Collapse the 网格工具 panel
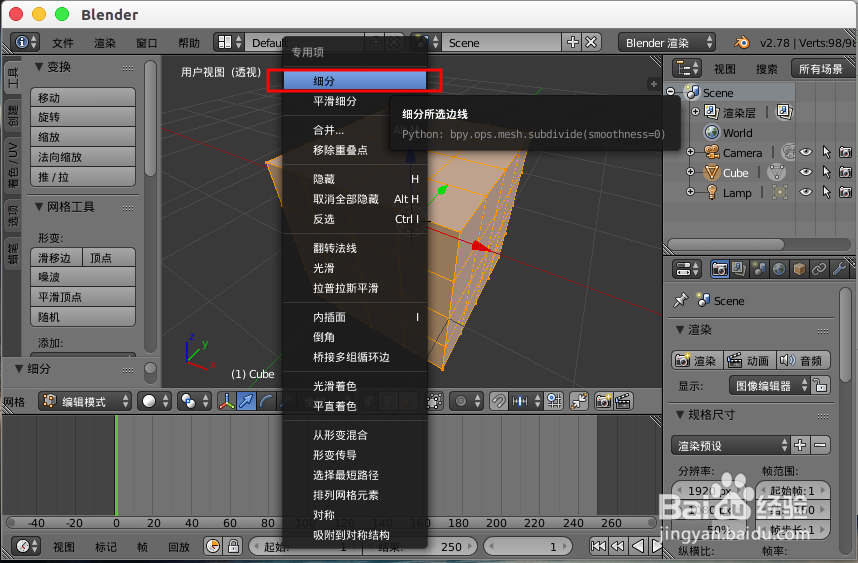The width and height of the screenshot is (858, 563). [39, 207]
